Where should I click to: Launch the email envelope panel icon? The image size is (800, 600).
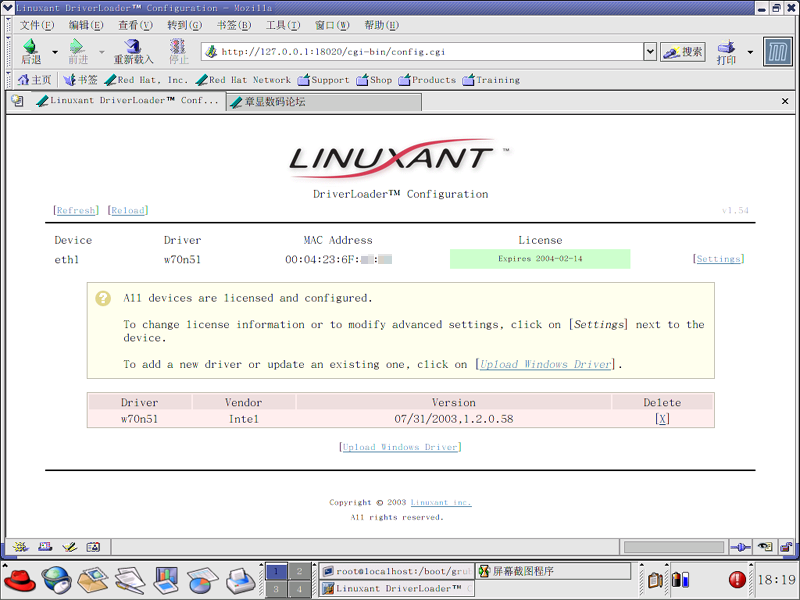pos(93,580)
